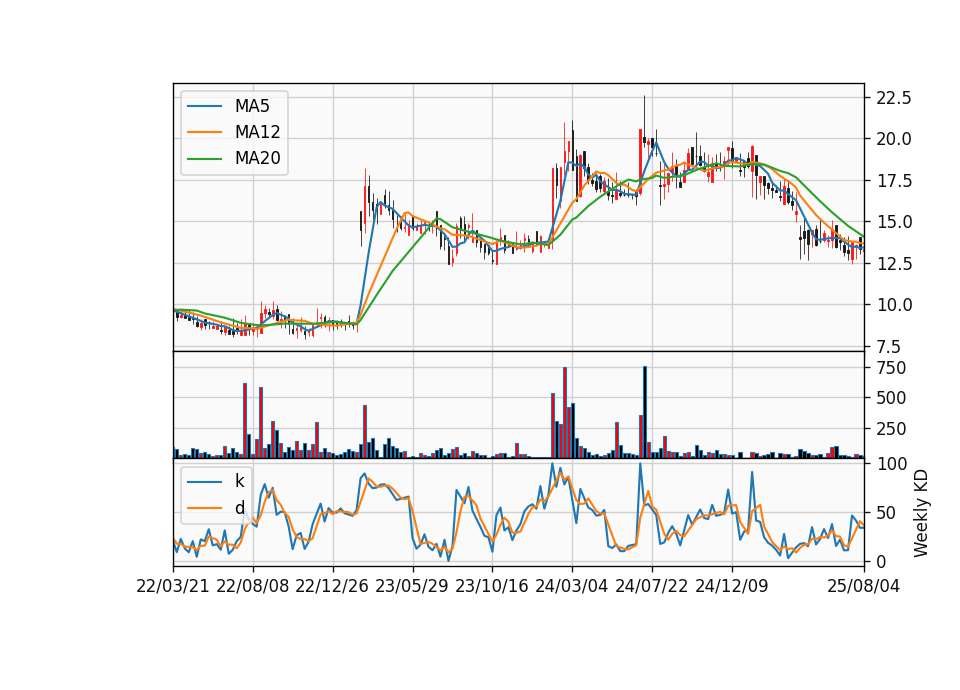
Task: Click the 250 volume axis label
Action: [891, 429]
